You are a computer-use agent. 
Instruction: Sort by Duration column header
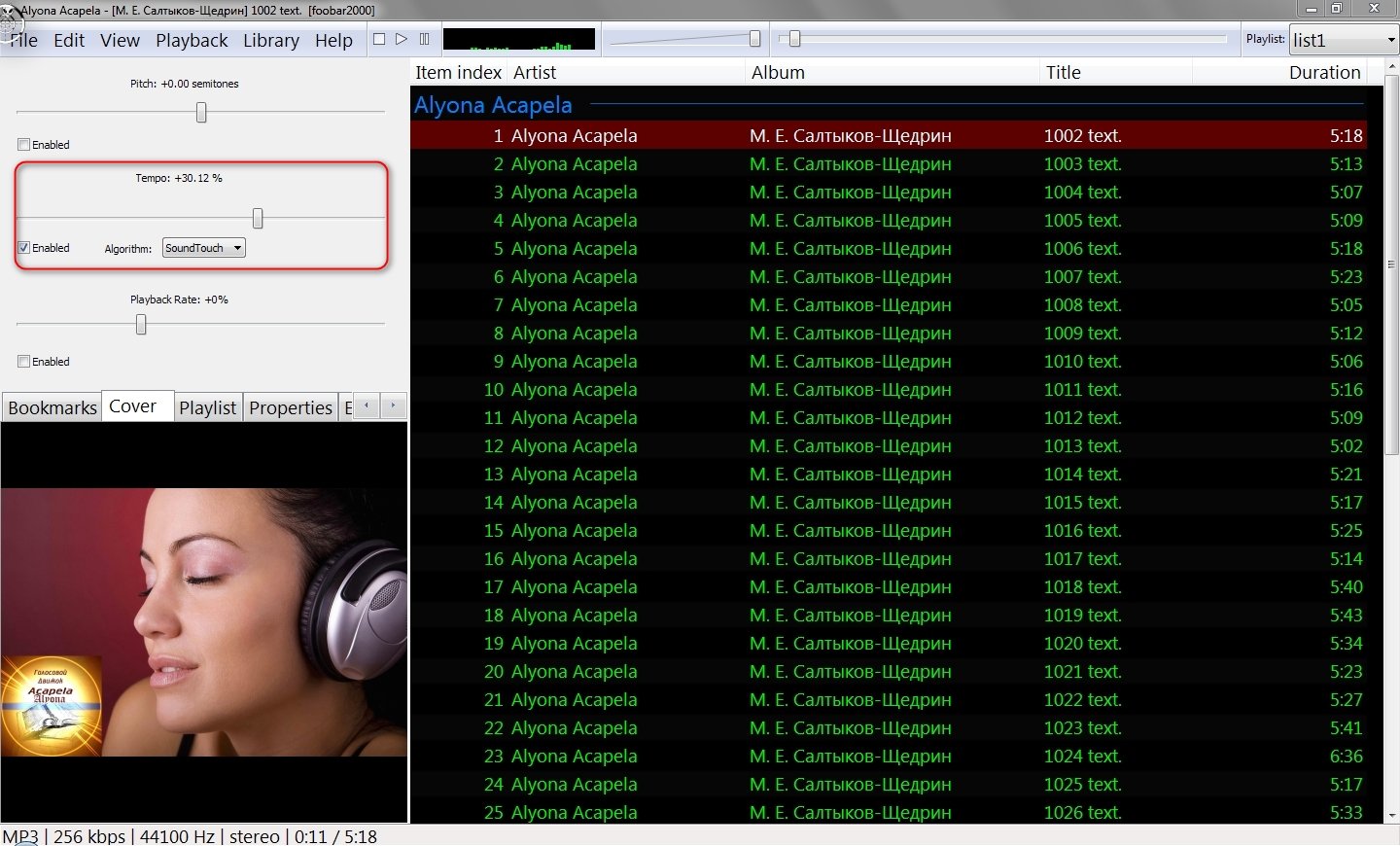pos(1279,72)
